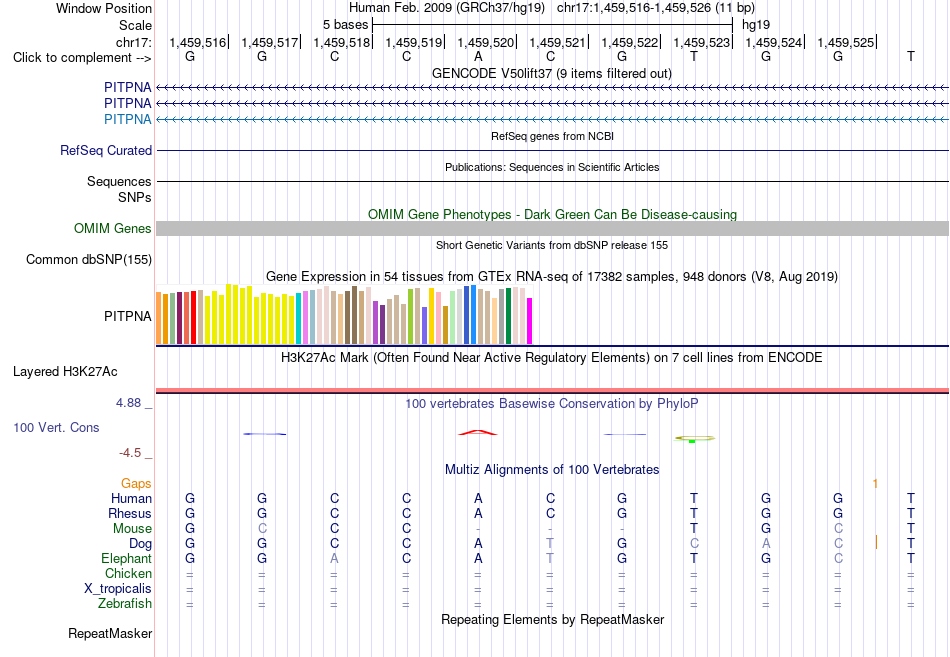The height and width of the screenshot is (657, 950).
Task: Click the '5 bases' scale bar label
Action: pos(345,25)
